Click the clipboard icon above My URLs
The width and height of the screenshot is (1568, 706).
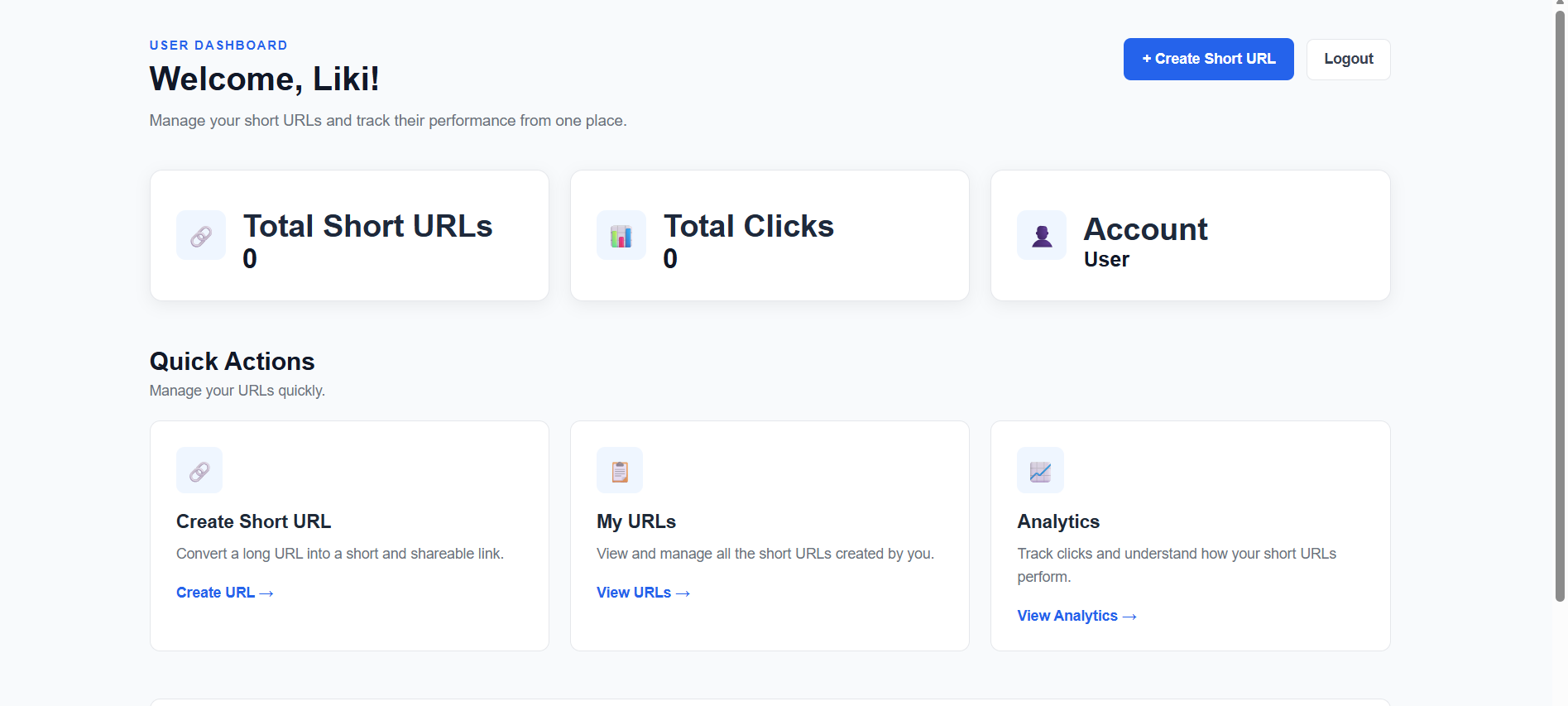pyautogui.click(x=620, y=471)
